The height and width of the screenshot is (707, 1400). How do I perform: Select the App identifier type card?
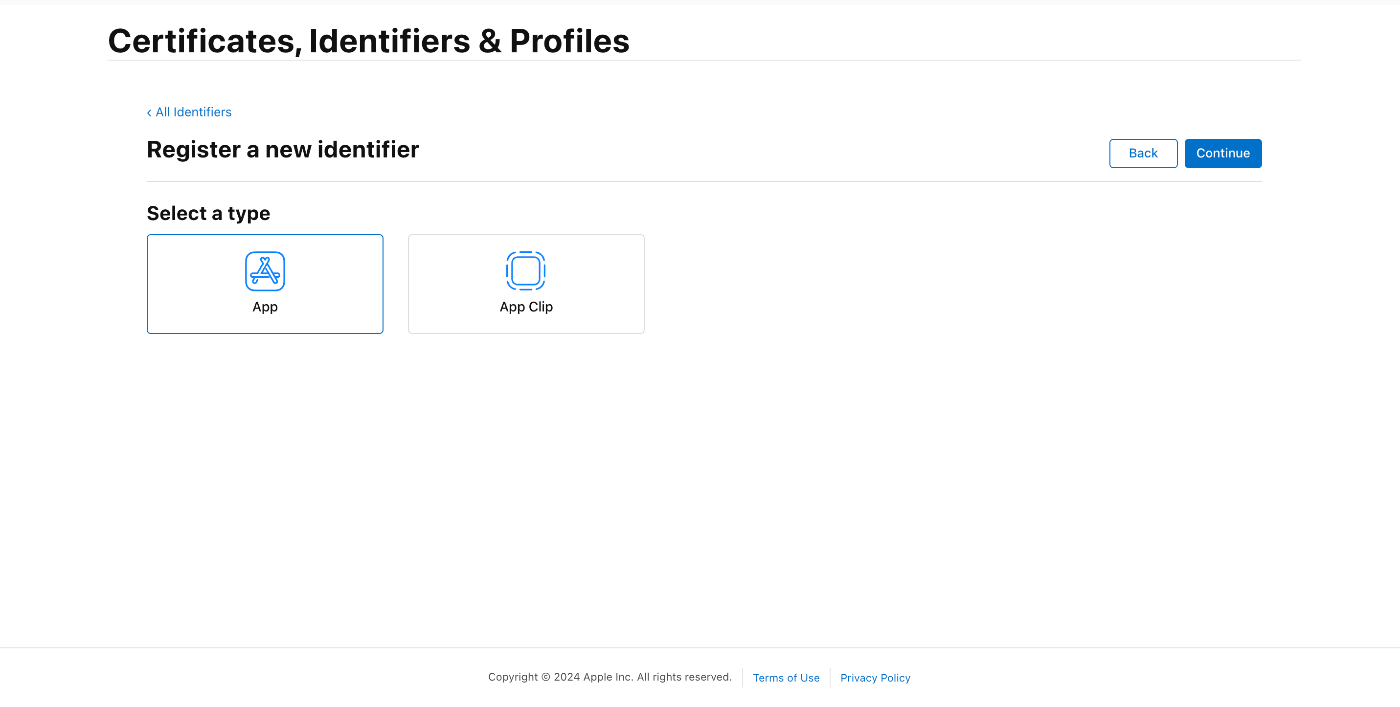pos(265,284)
